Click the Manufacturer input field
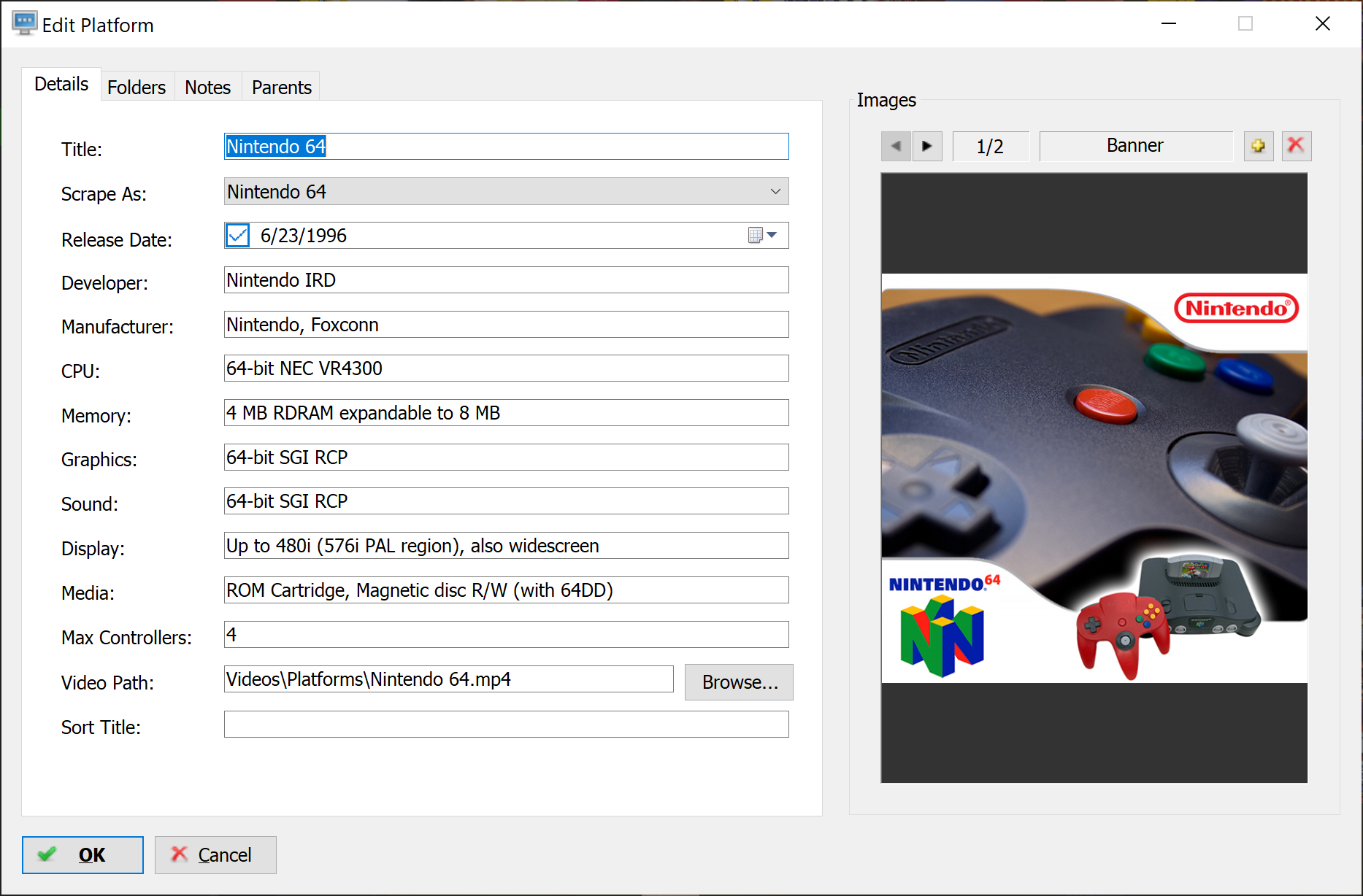The image size is (1363, 896). (x=507, y=325)
